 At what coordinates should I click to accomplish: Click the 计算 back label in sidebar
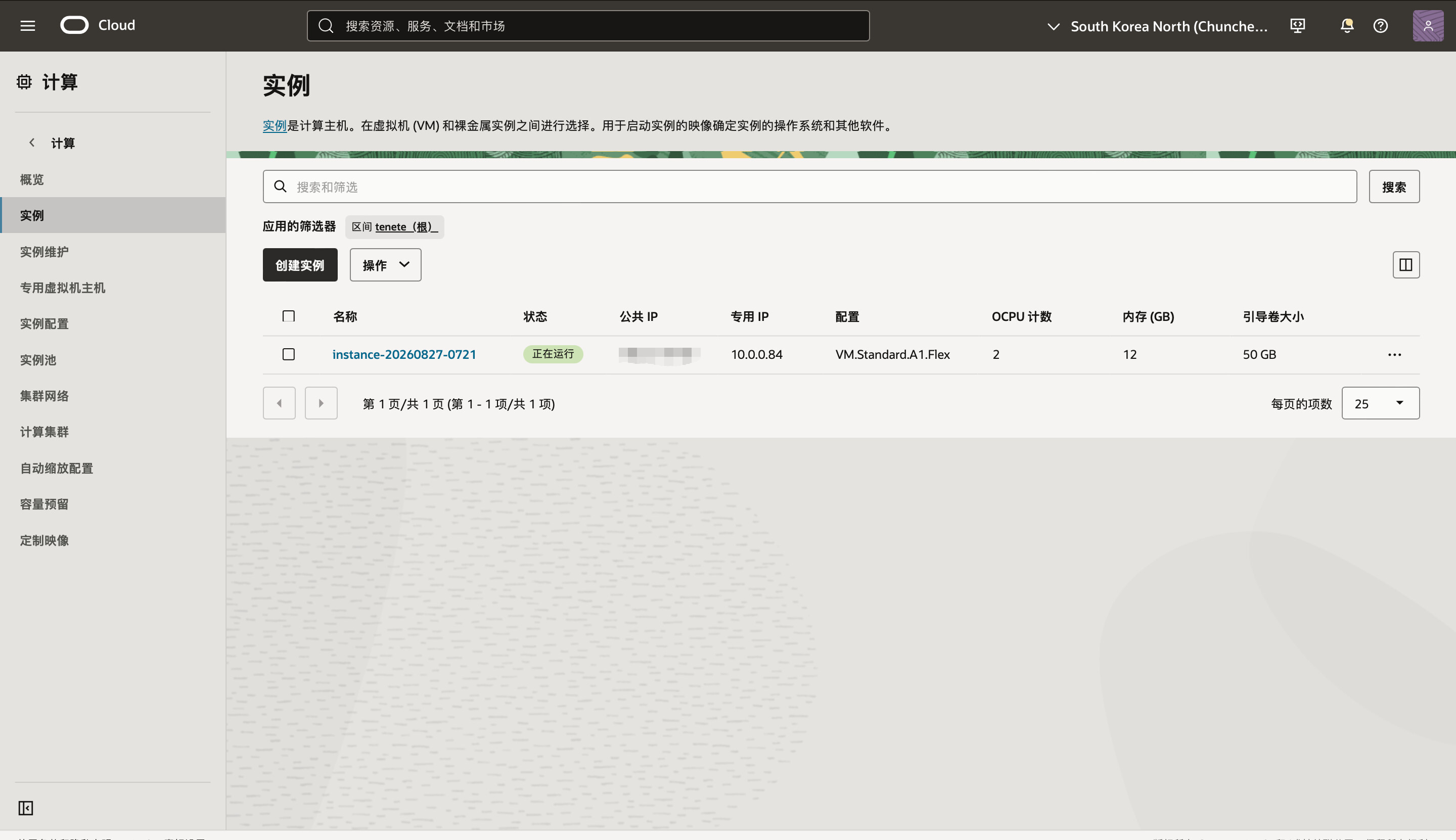[x=63, y=143]
